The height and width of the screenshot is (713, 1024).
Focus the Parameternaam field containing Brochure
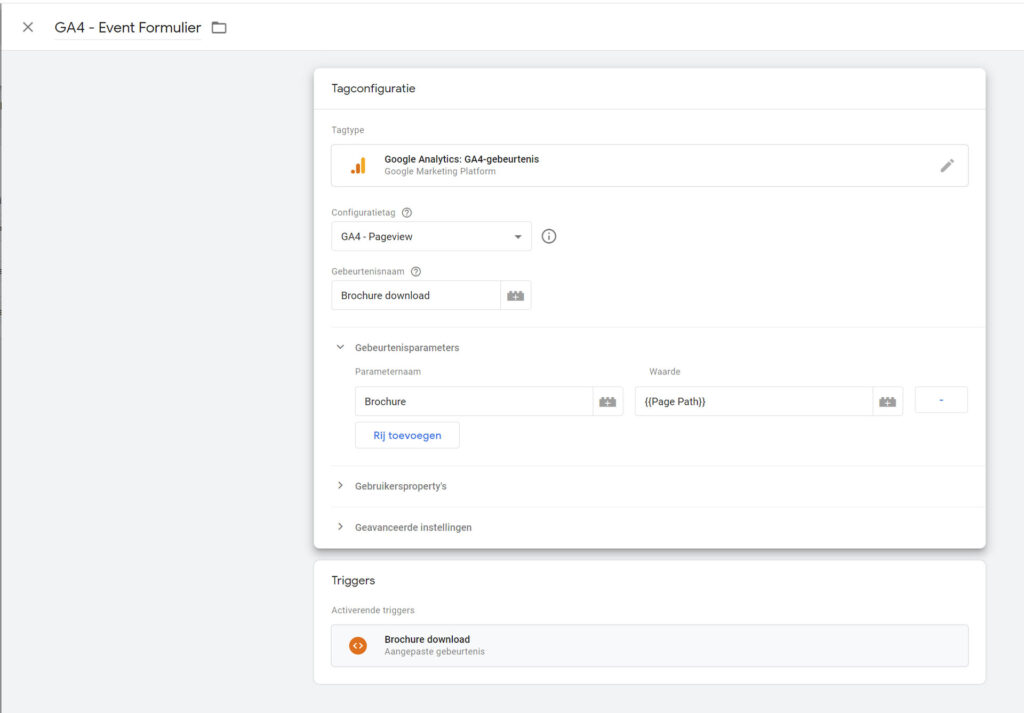[x=473, y=401]
